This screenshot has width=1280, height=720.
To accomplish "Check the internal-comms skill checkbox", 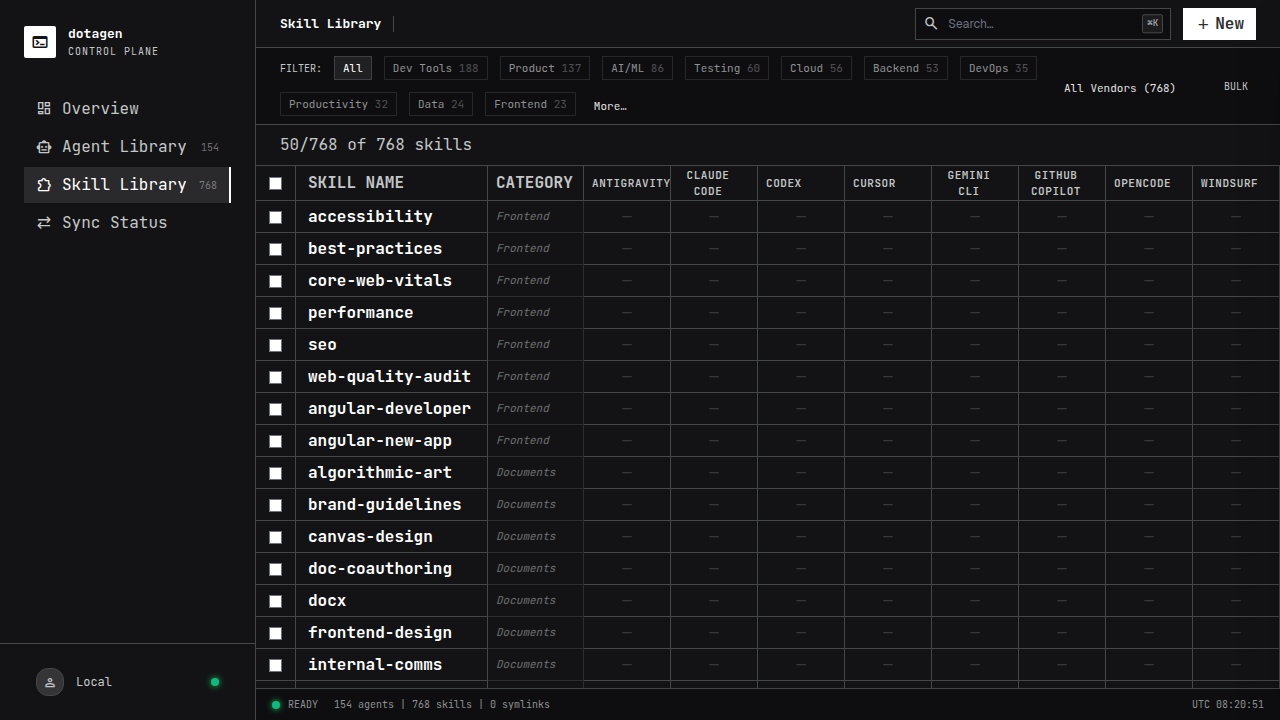I will pos(276,665).
